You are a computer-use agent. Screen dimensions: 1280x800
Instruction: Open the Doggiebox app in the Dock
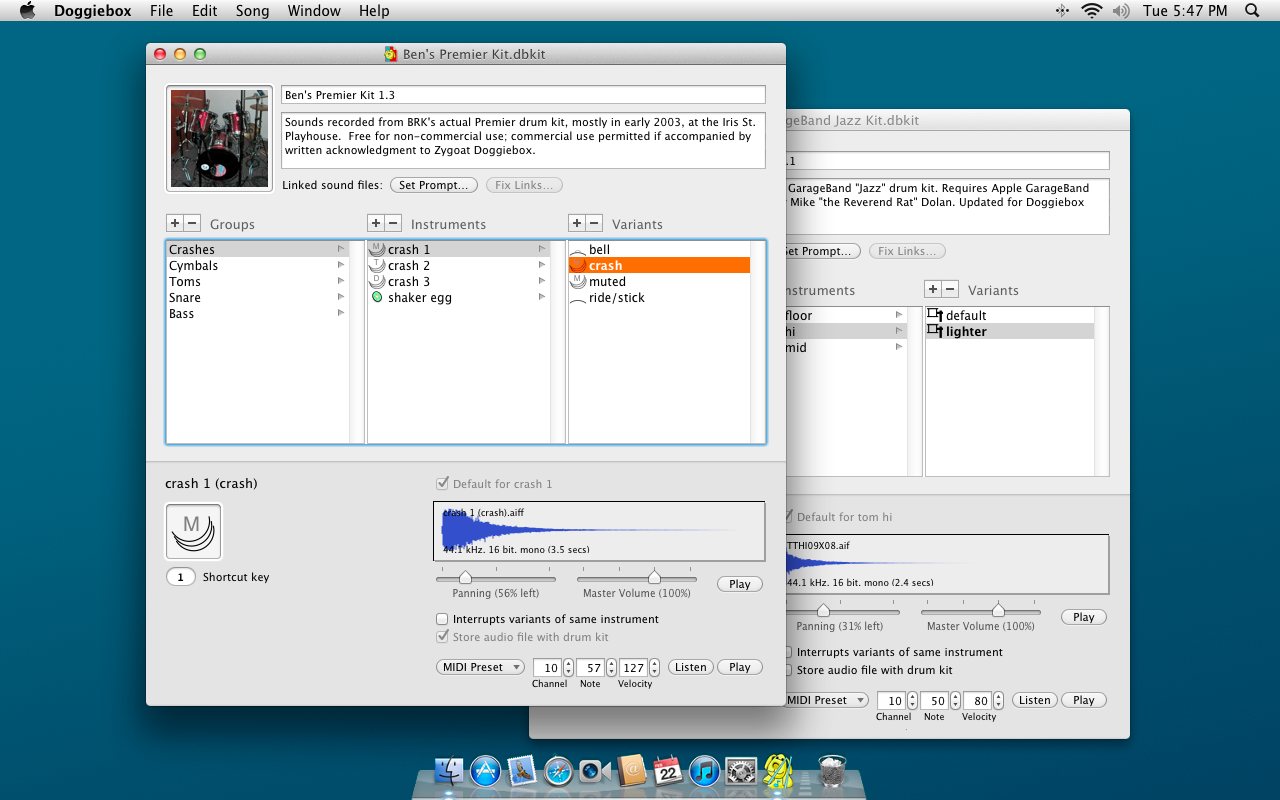pos(779,771)
